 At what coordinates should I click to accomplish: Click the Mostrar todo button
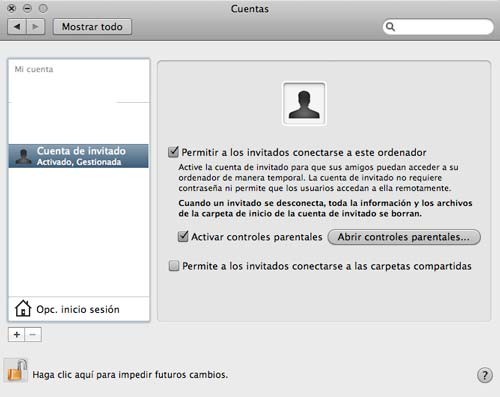[92, 27]
